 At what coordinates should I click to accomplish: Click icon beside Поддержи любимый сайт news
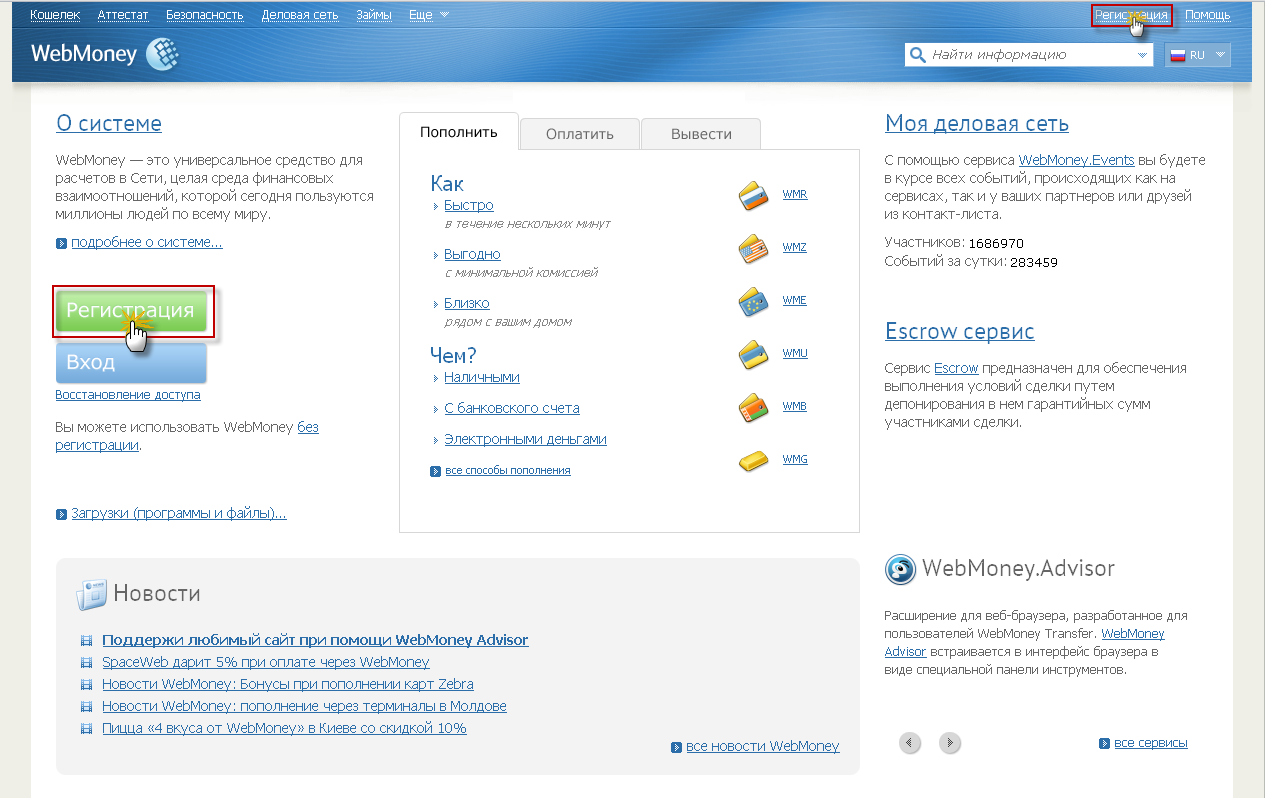pyautogui.click(x=86, y=640)
